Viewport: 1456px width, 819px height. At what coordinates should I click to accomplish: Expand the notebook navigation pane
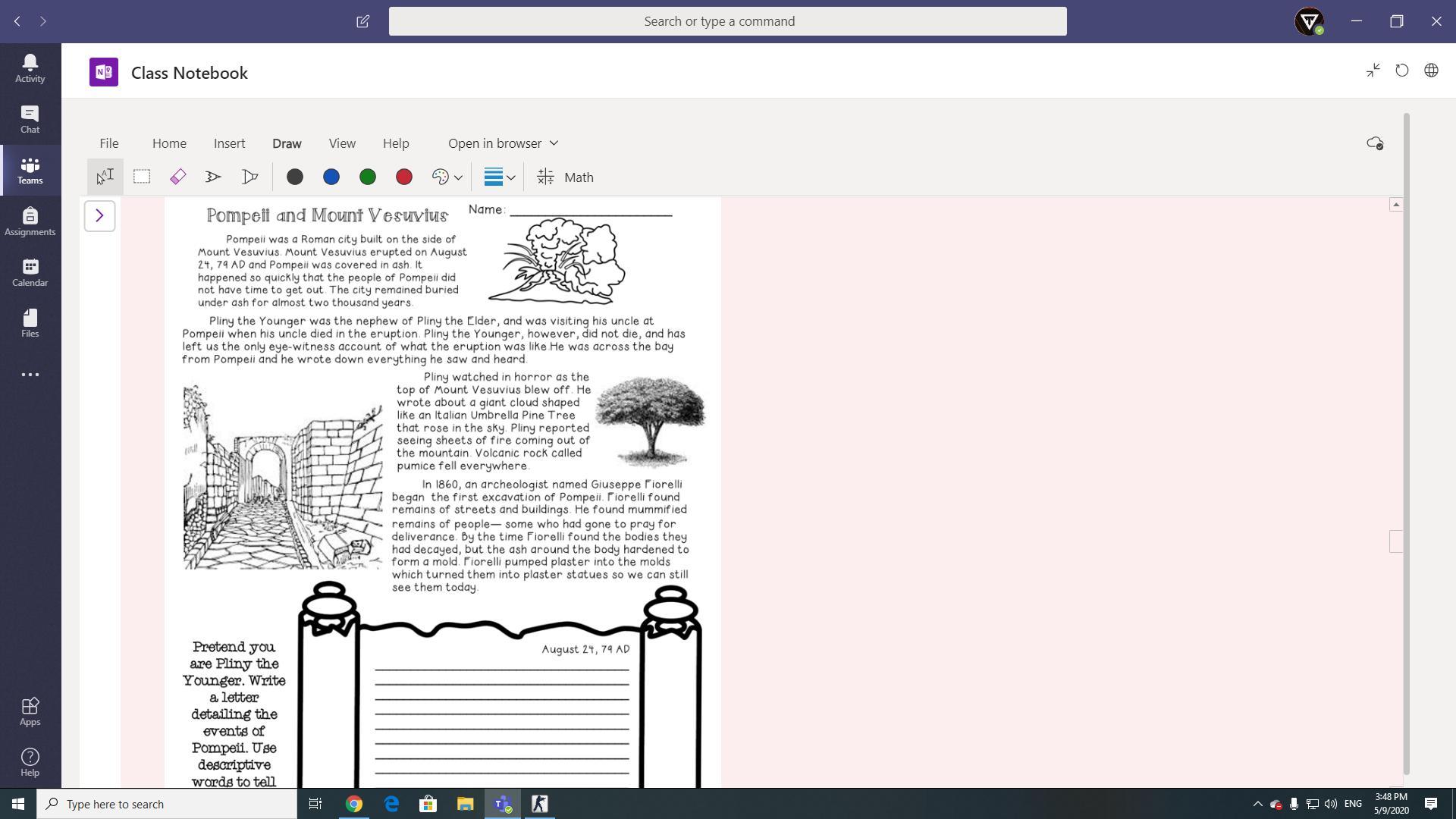tap(99, 216)
